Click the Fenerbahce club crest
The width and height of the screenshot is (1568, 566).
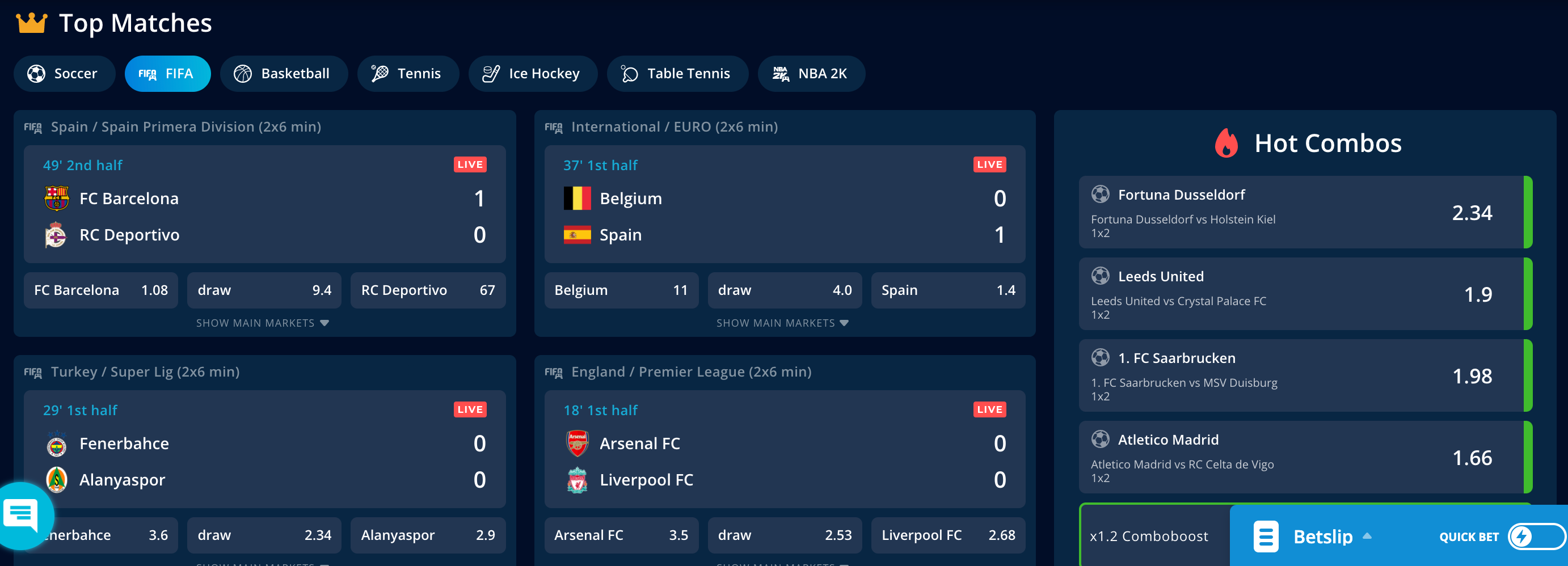pos(57,443)
